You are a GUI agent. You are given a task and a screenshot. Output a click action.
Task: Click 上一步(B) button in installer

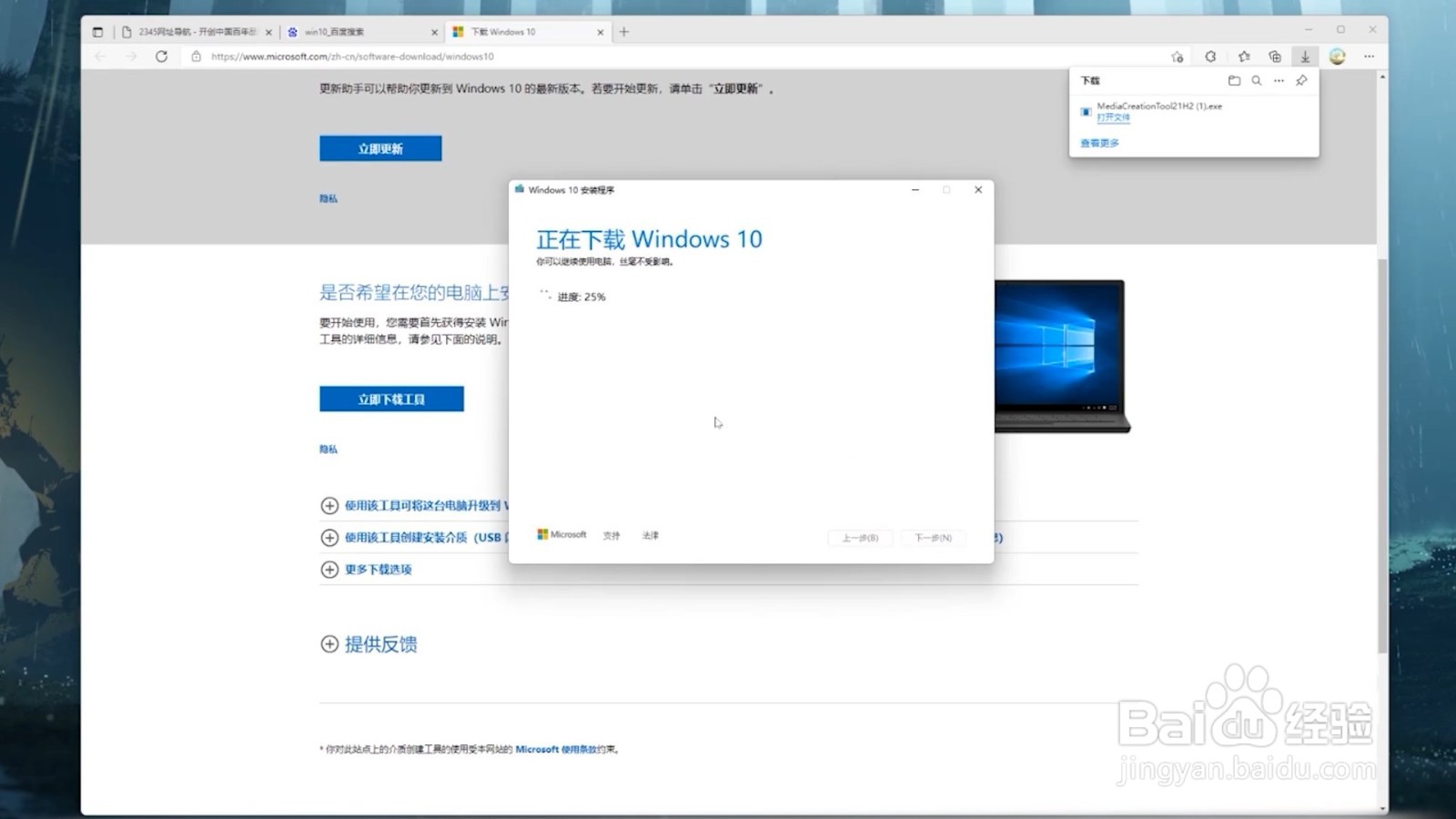pos(860,538)
